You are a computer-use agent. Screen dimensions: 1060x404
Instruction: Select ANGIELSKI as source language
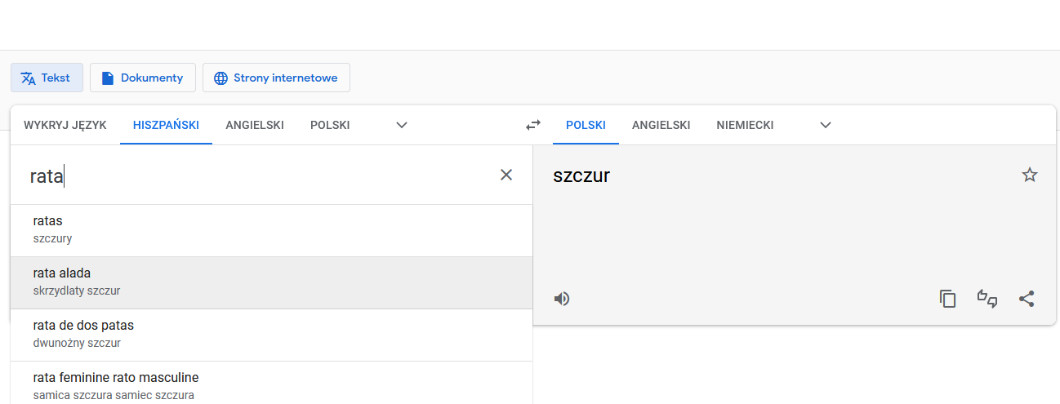click(x=255, y=125)
